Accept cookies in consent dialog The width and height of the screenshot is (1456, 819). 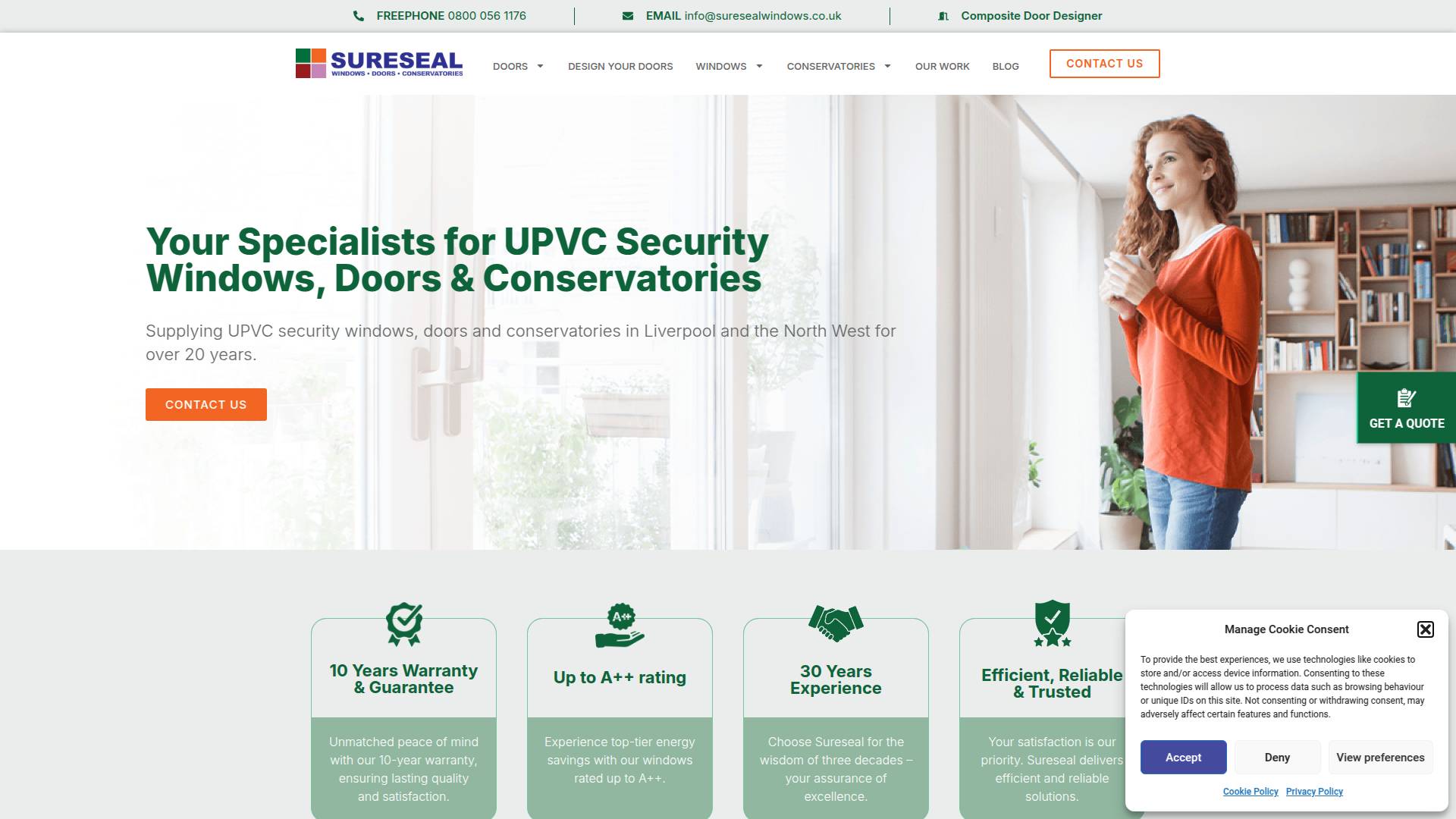pyautogui.click(x=1184, y=758)
